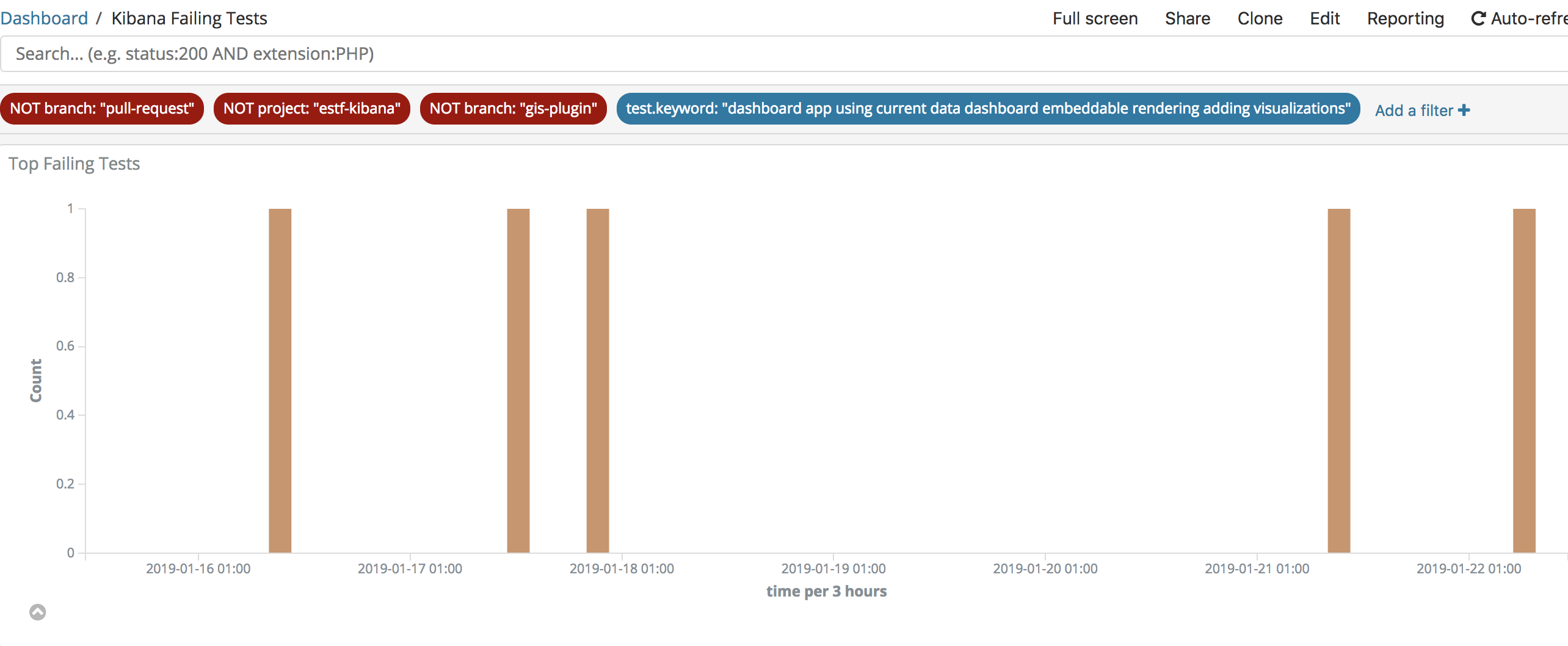Viewport: 1568px width, 646px height.
Task: Collapse the legend with the chevron circle icon
Action: (38, 612)
